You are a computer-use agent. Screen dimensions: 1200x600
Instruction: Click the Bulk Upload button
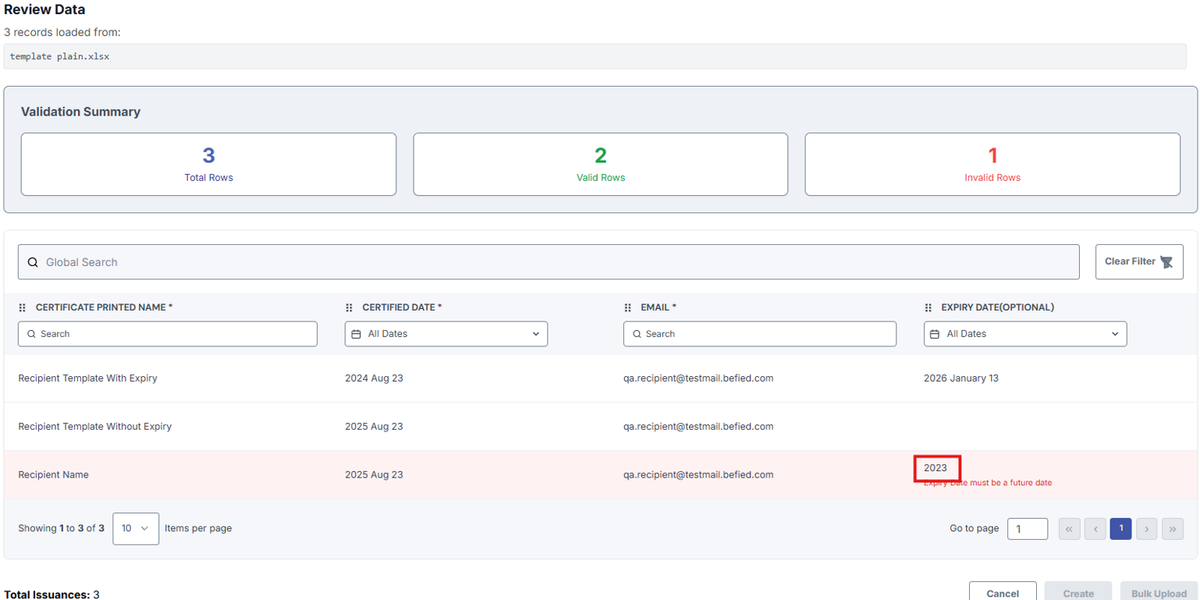[x=1157, y=592]
